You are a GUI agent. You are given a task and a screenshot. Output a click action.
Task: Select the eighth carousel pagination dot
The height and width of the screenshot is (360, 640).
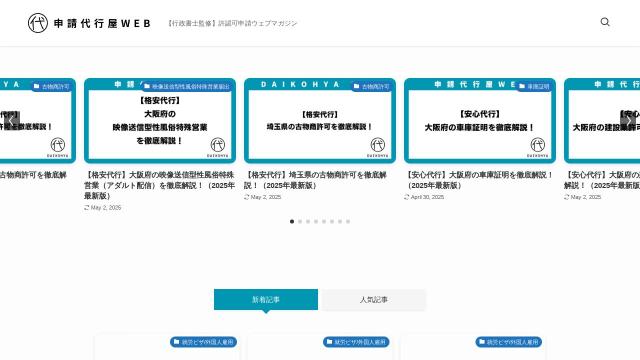[x=348, y=221]
